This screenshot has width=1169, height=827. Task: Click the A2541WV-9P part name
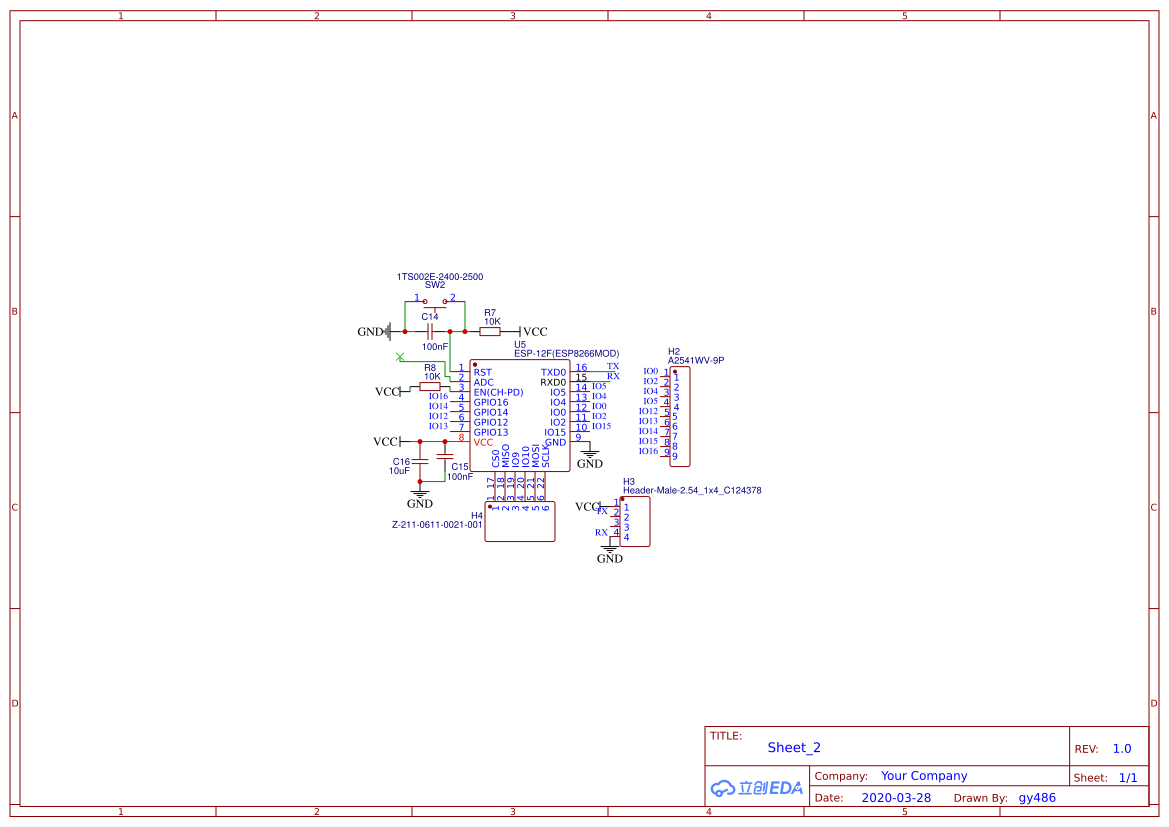pyautogui.click(x=696, y=360)
